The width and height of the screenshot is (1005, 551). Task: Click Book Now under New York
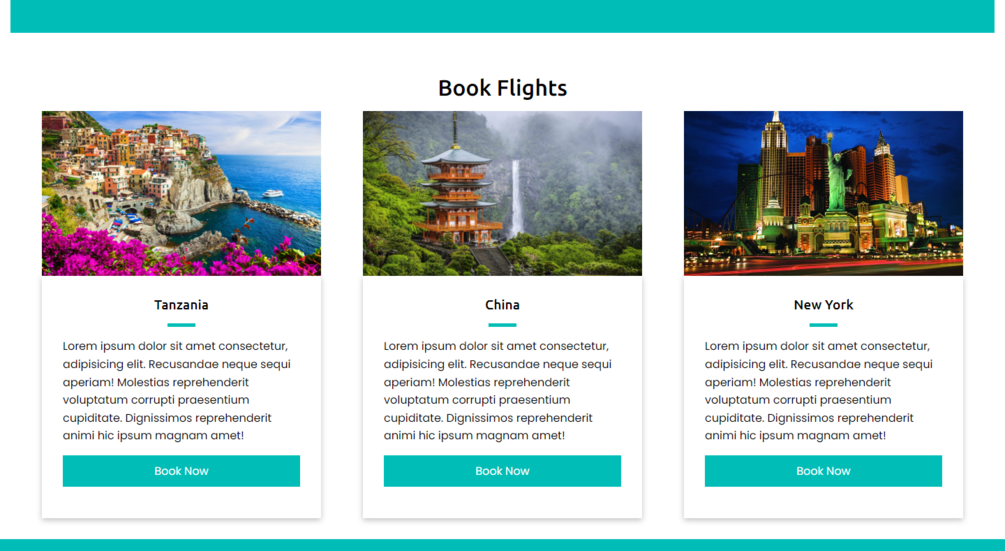pos(824,471)
